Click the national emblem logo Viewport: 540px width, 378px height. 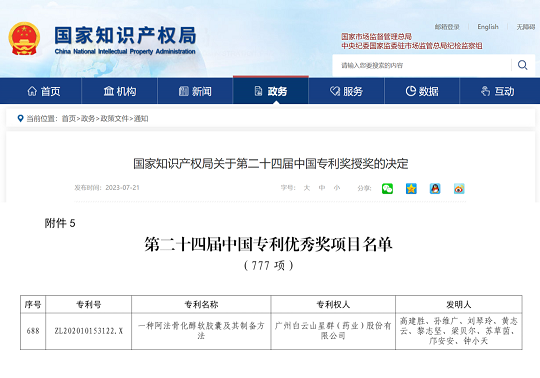[x=24, y=39]
